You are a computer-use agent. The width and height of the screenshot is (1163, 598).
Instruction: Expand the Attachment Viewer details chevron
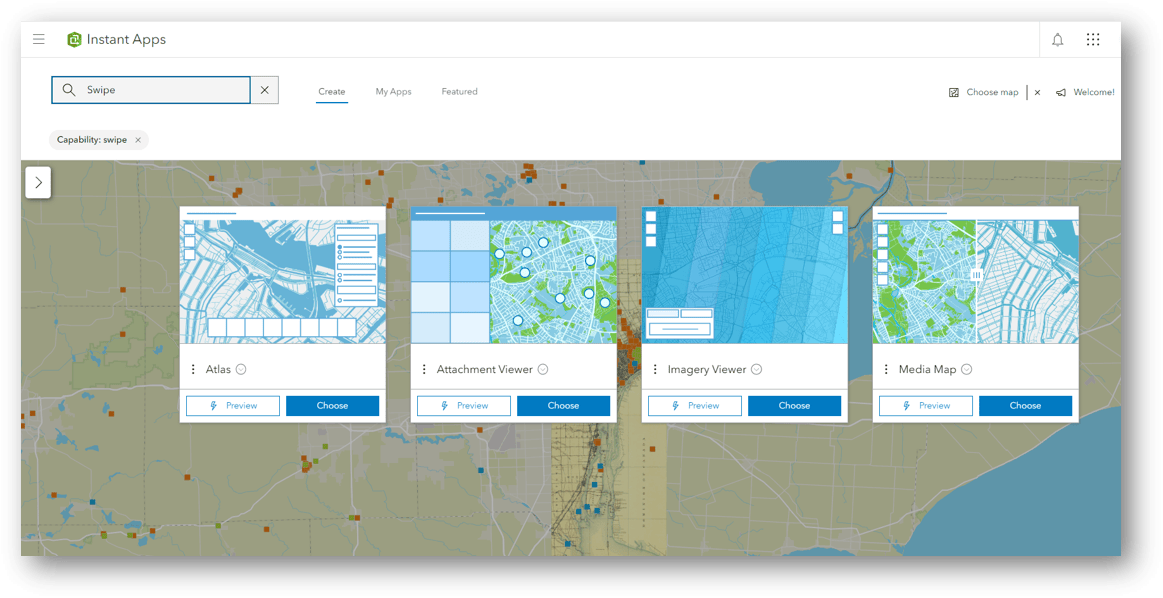[x=543, y=369]
